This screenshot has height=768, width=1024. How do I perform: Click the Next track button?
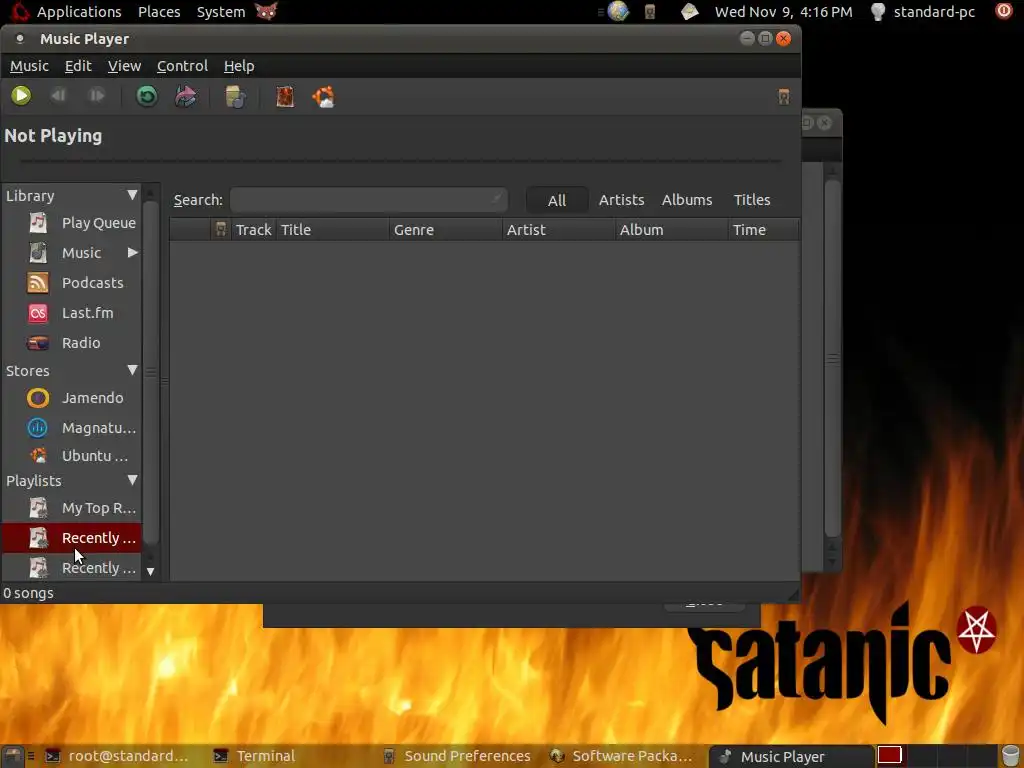click(97, 96)
